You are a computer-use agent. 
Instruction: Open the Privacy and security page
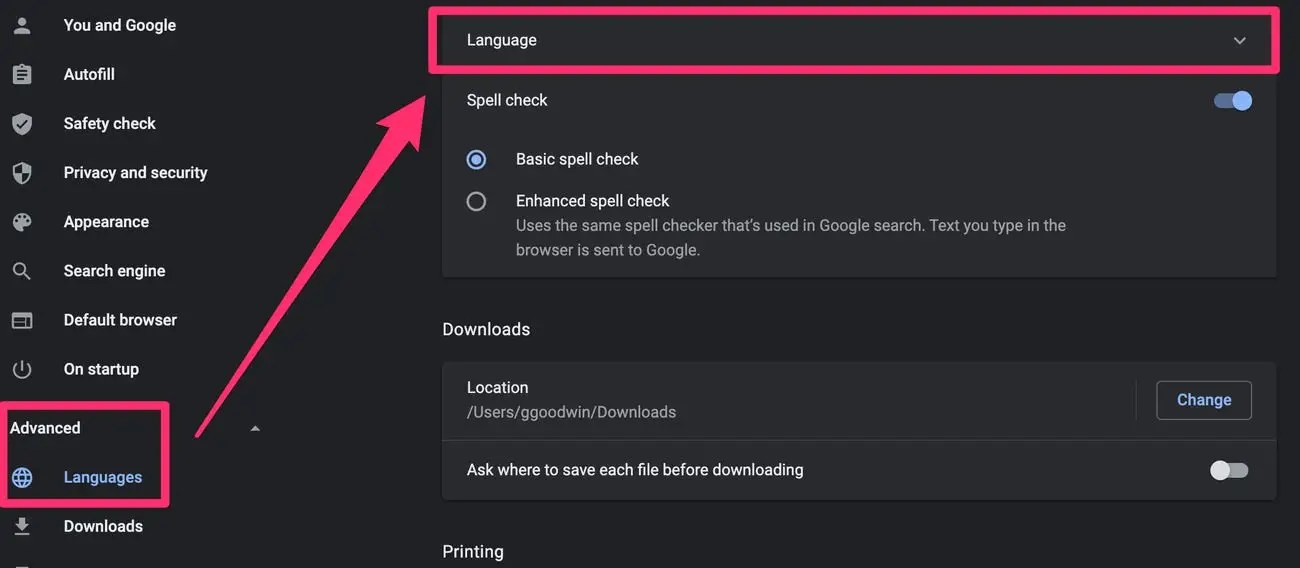(136, 173)
